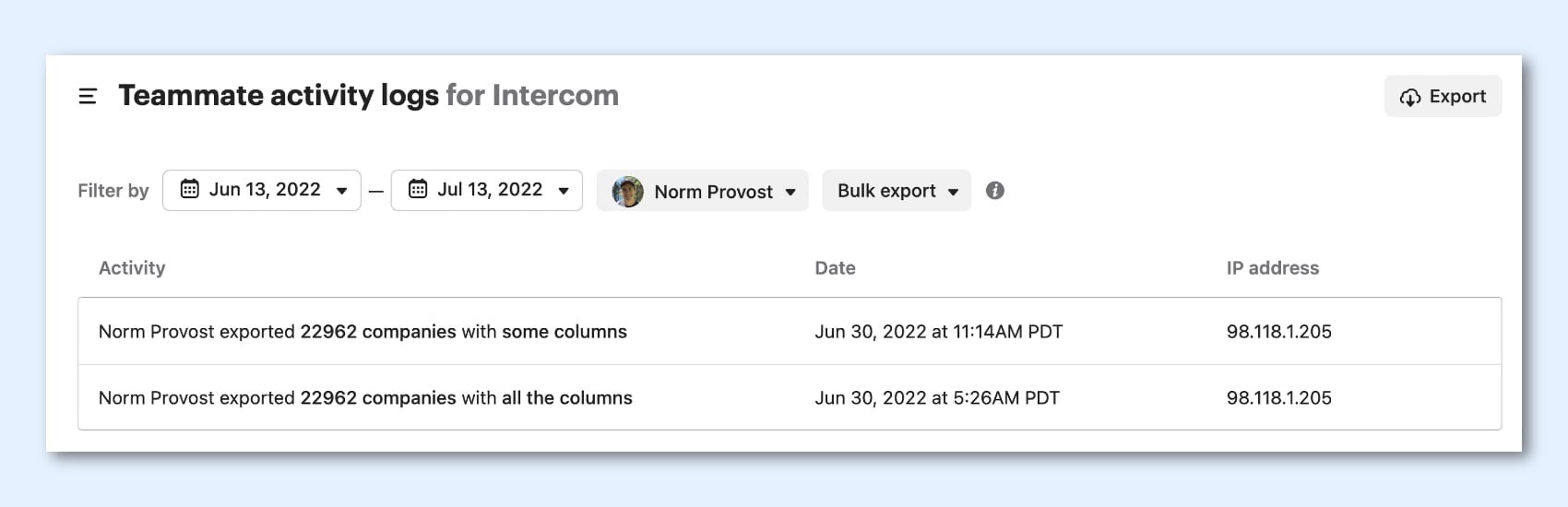Image resolution: width=1568 pixels, height=507 pixels.
Task: Click the info icon beside Bulk export
Action: (994, 191)
